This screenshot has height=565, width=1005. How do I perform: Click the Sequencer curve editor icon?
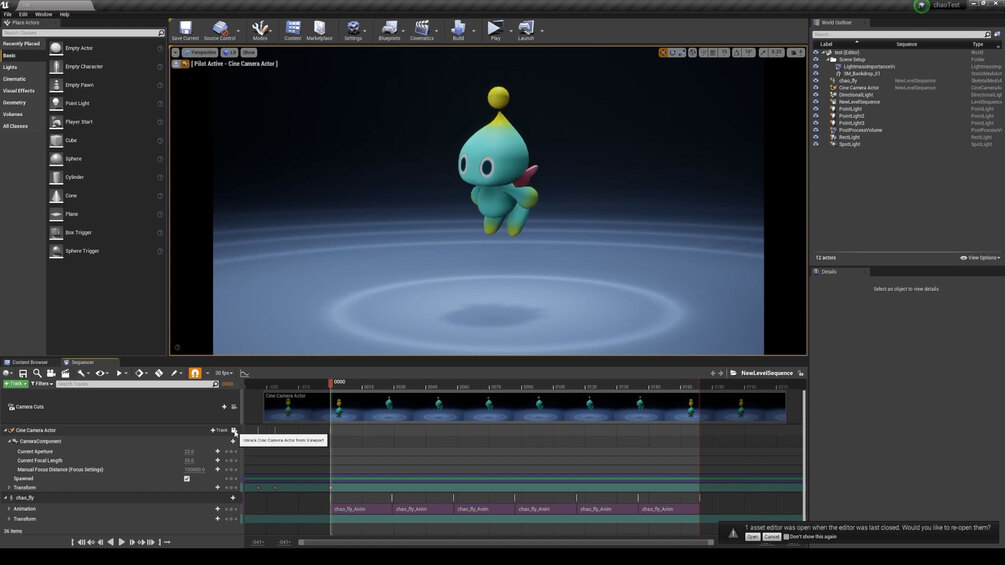[x=244, y=373]
